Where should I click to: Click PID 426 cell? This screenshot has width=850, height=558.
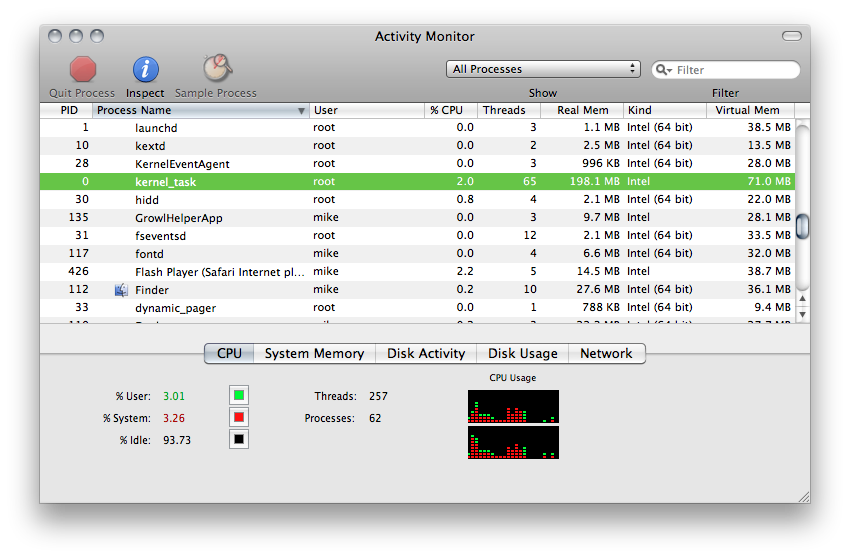click(x=79, y=271)
